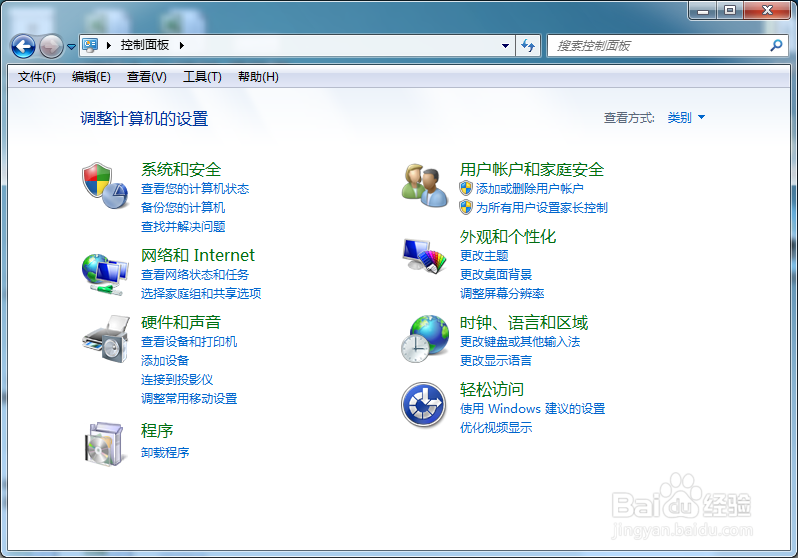Click the refresh icon beside address bar

pyautogui.click(x=528, y=46)
